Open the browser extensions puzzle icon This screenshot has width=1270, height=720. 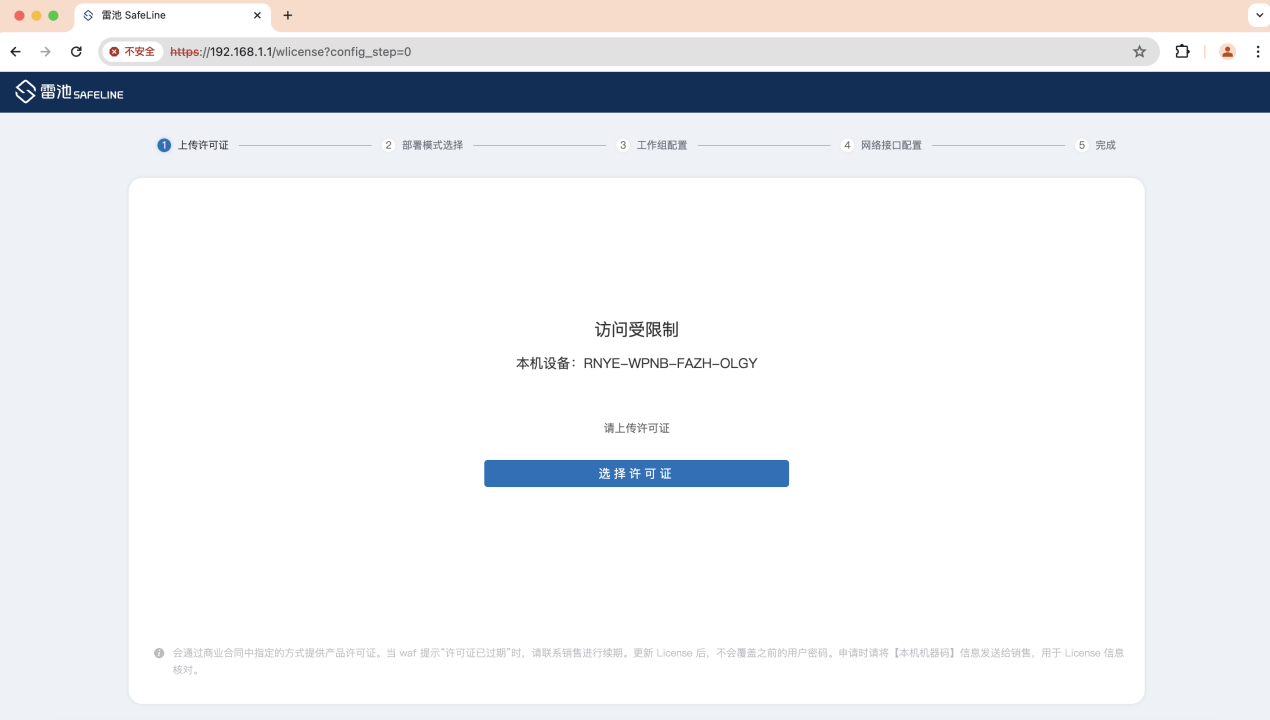(x=1182, y=52)
